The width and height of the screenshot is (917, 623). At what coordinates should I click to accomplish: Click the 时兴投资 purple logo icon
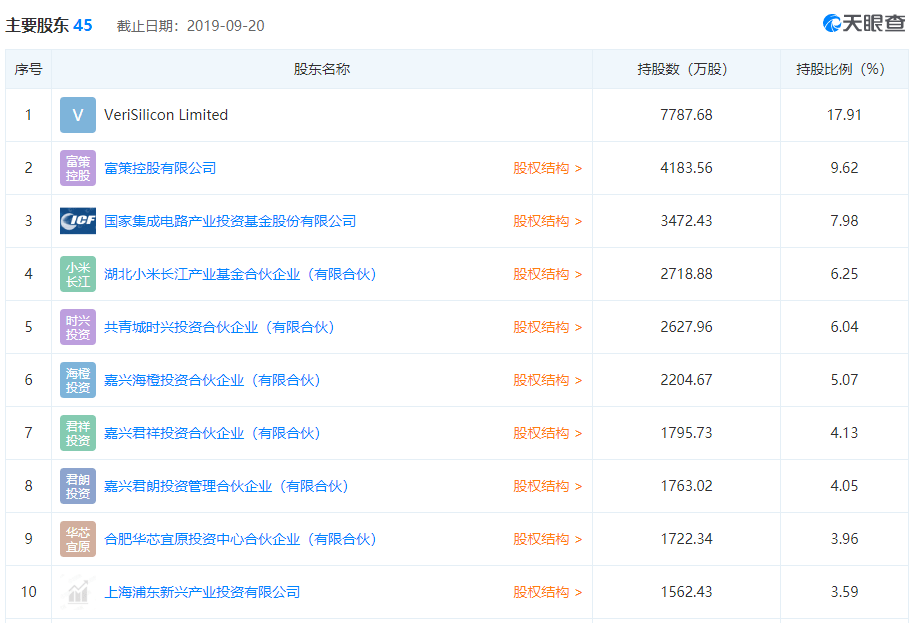[77, 327]
